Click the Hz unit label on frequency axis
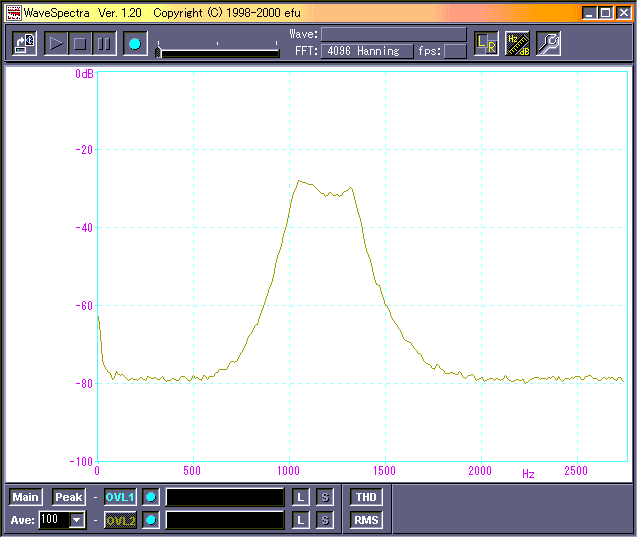This screenshot has width=638, height=538. [x=528, y=474]
